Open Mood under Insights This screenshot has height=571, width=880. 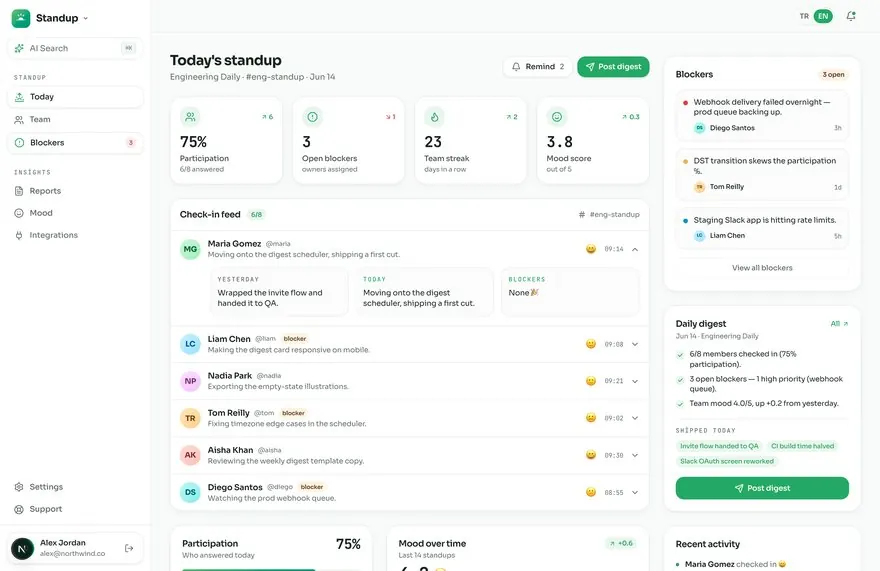pyautogui.click(x=75, y=213)
